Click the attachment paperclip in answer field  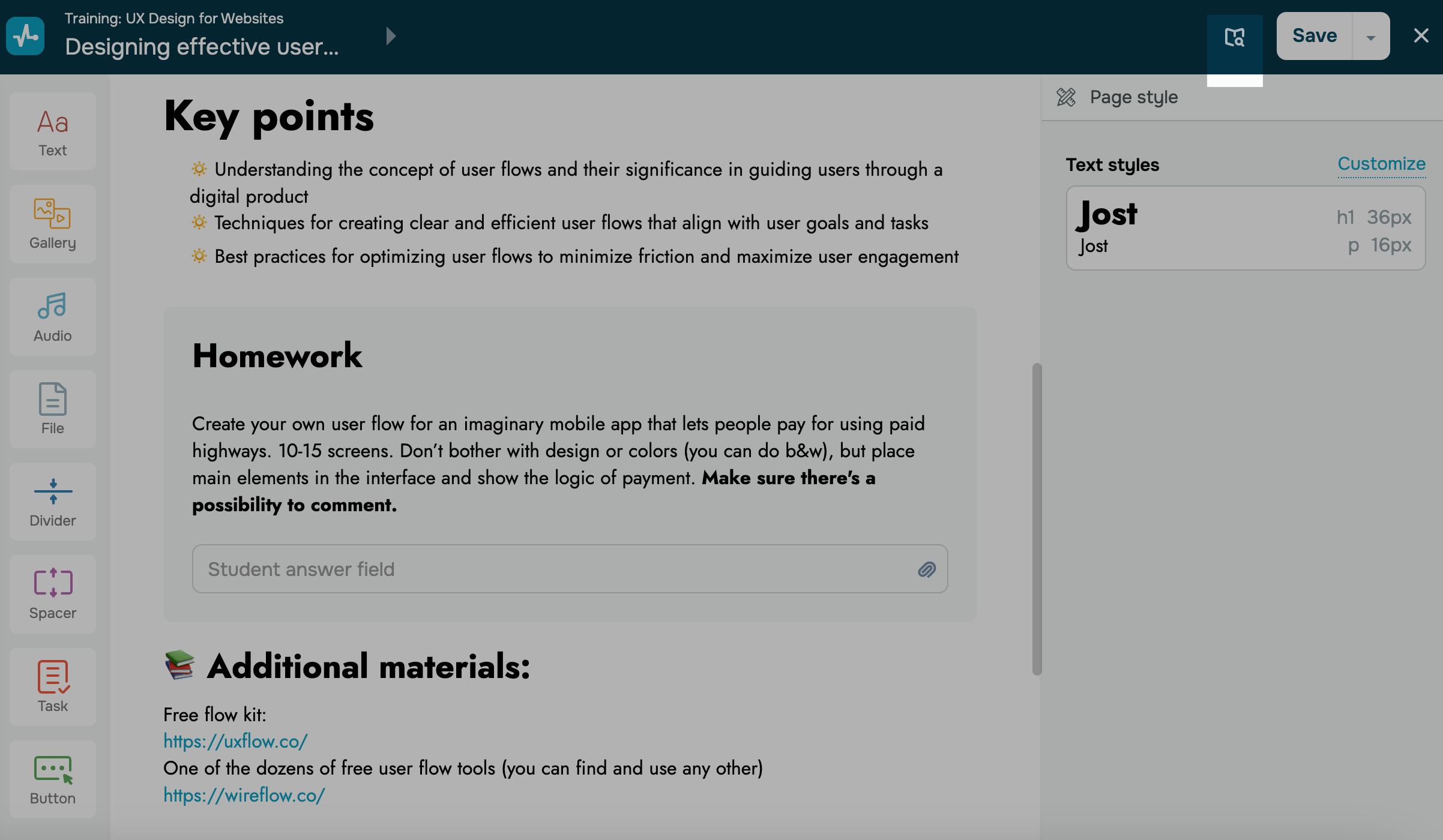tap(927, 569)
